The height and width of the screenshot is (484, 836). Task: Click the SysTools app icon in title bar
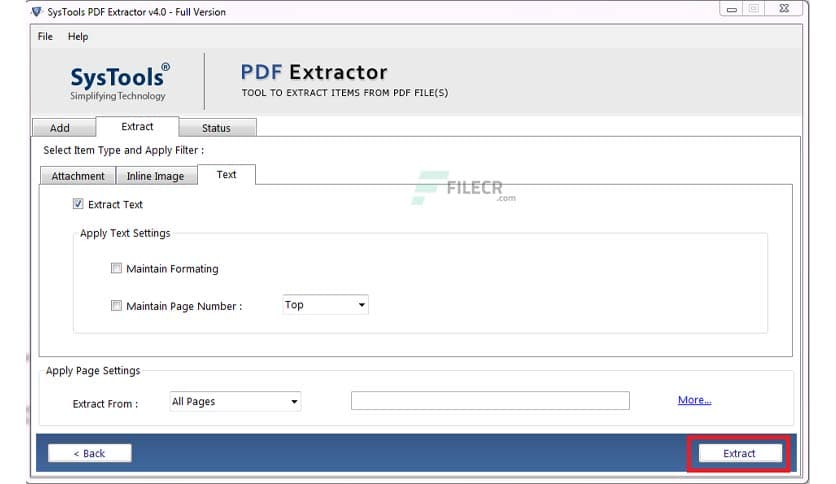(x=36, y=11)
